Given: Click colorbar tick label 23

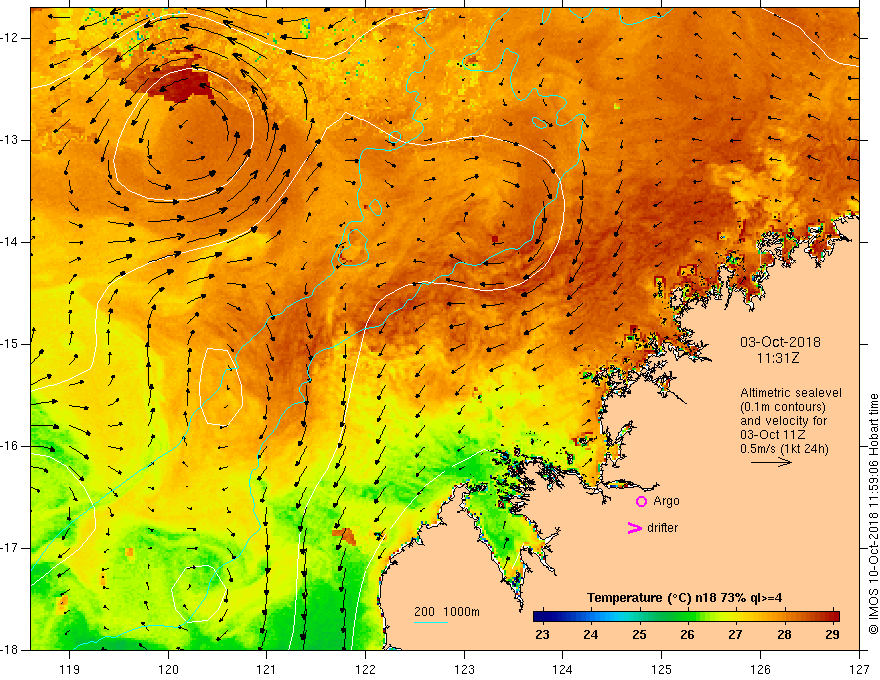Looking at the screenshot, I should pyautogui.click(x=542, y=635).
